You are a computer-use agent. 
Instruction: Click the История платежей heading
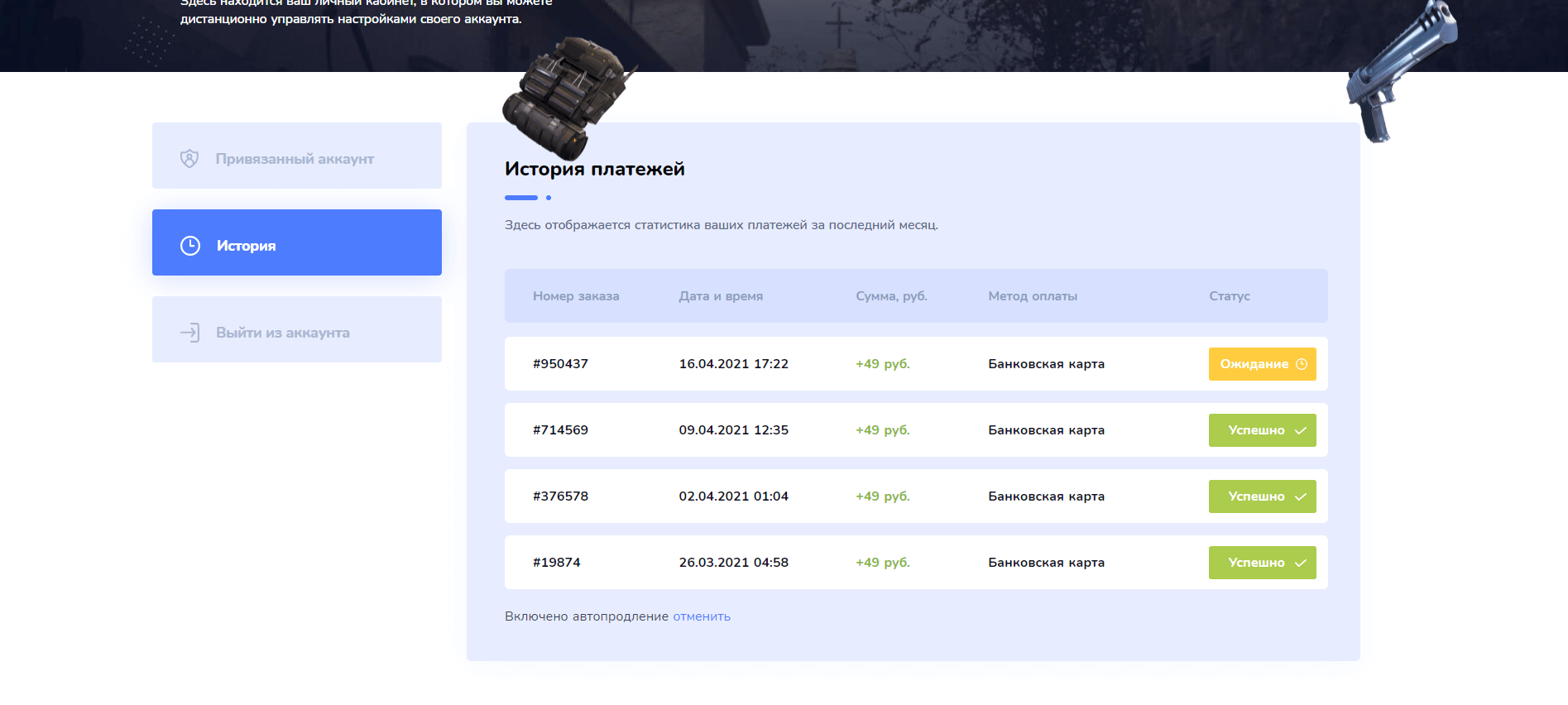click(x=595, y=169)
